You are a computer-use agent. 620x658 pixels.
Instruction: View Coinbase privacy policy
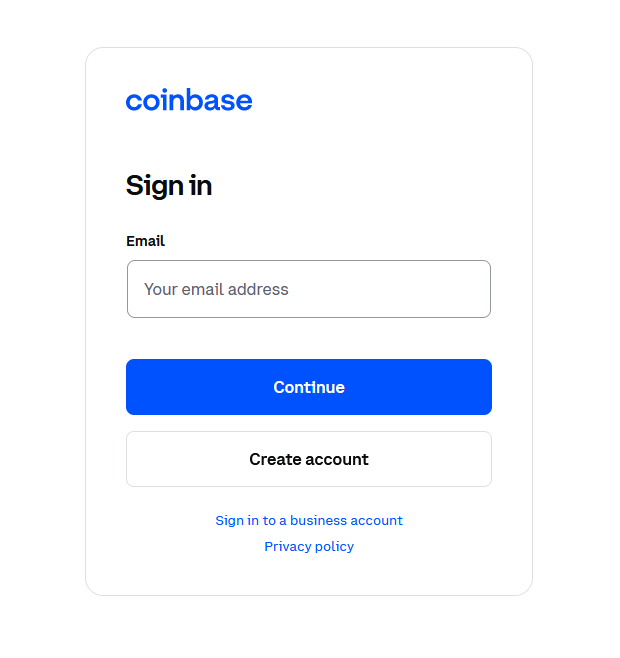309,546
